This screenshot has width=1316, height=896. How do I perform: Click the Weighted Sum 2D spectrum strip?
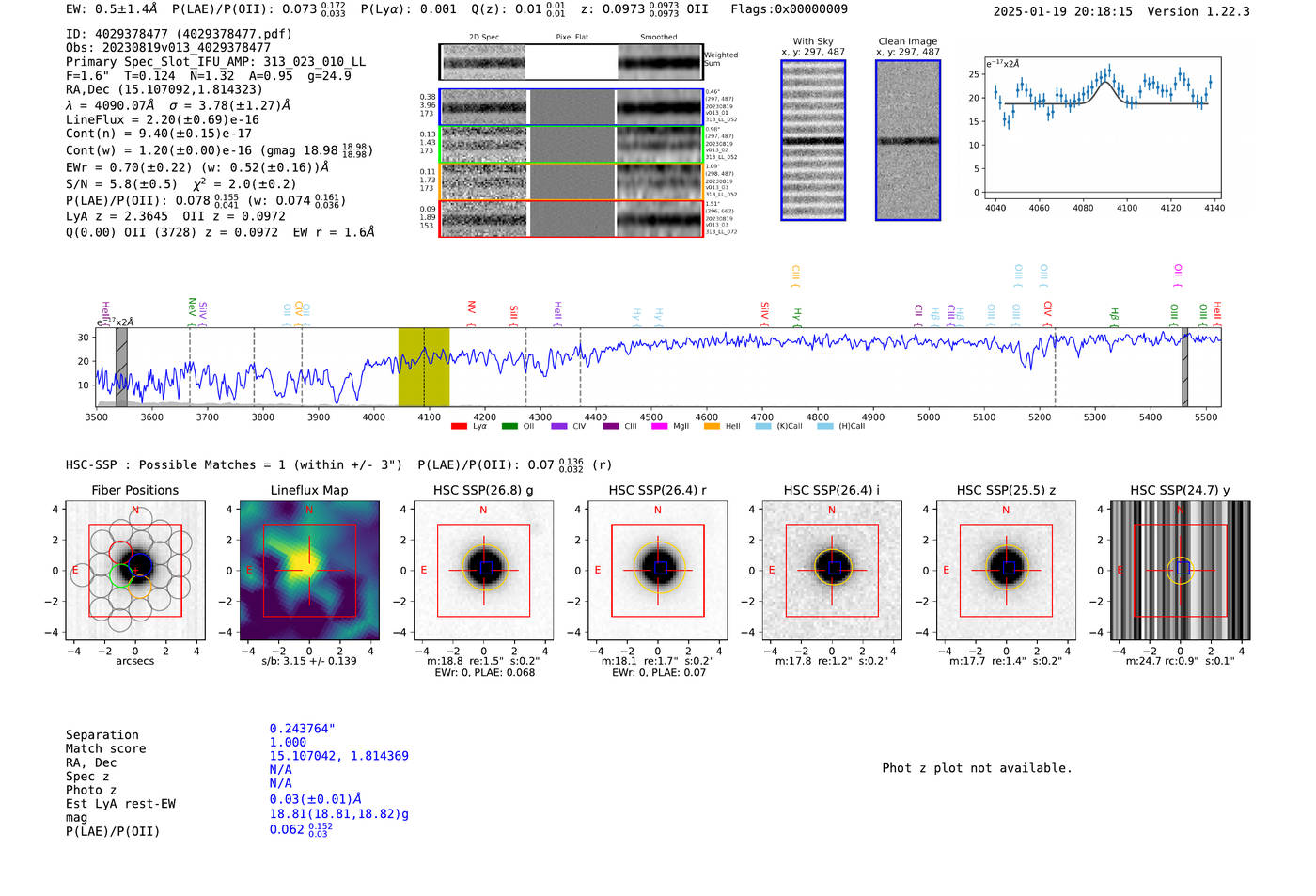[x=571, y=62]
